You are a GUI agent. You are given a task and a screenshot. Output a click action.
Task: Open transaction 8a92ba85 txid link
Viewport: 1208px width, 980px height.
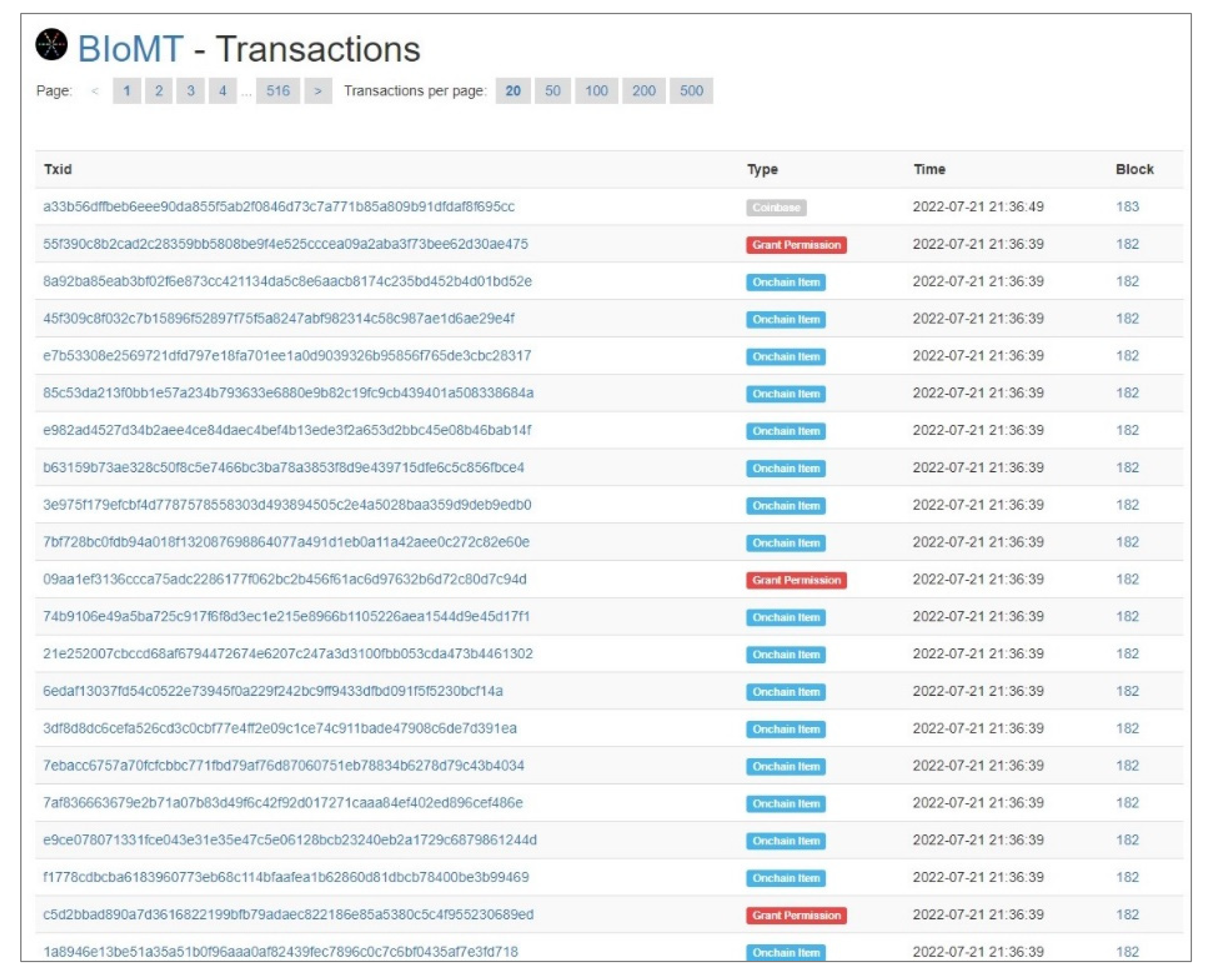click(287, 281)
